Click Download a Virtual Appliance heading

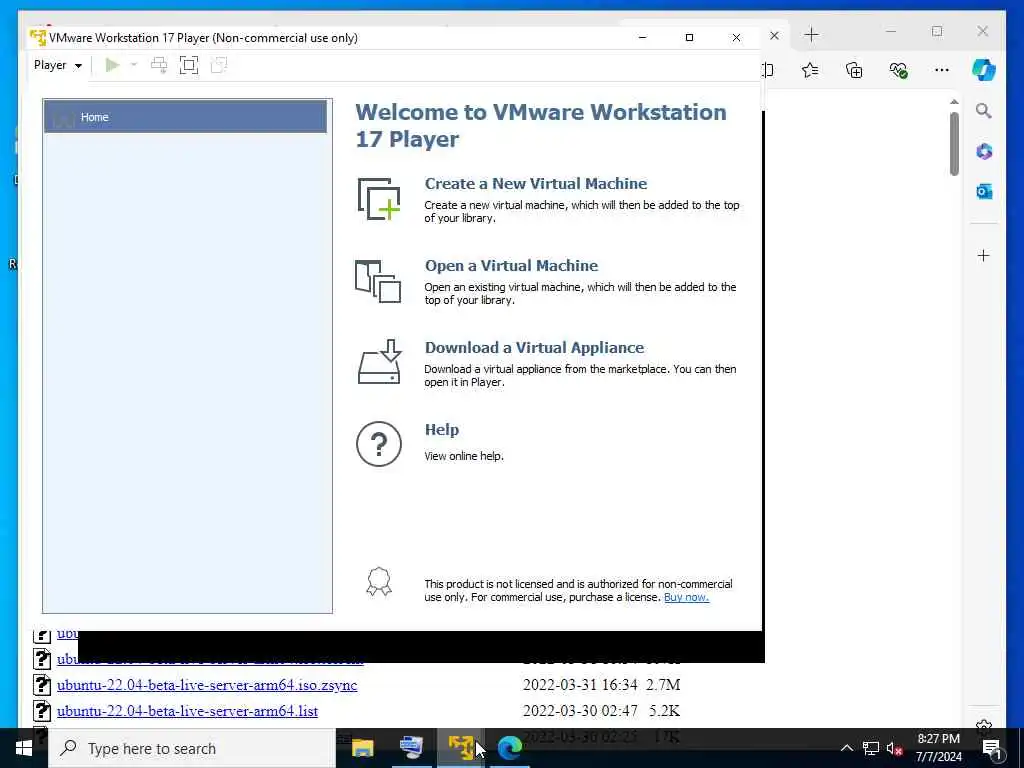coord(534,347)
